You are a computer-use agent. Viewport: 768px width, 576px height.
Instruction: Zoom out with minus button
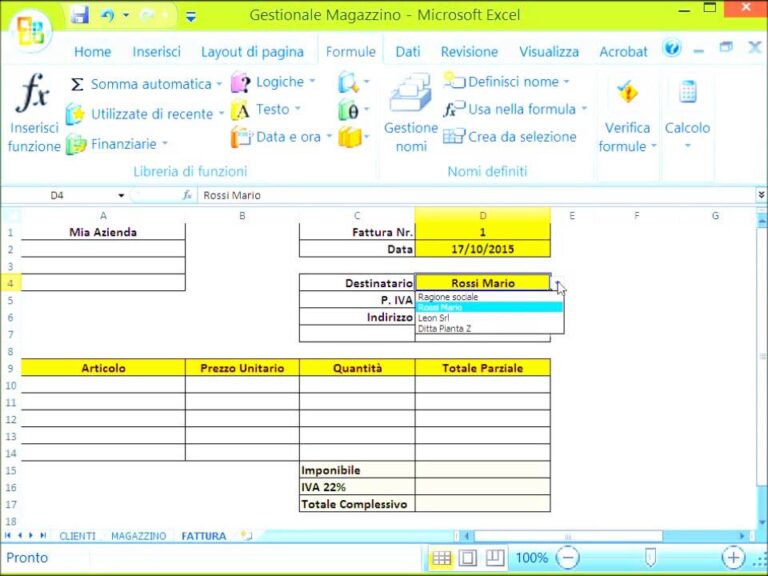(568, 557)
